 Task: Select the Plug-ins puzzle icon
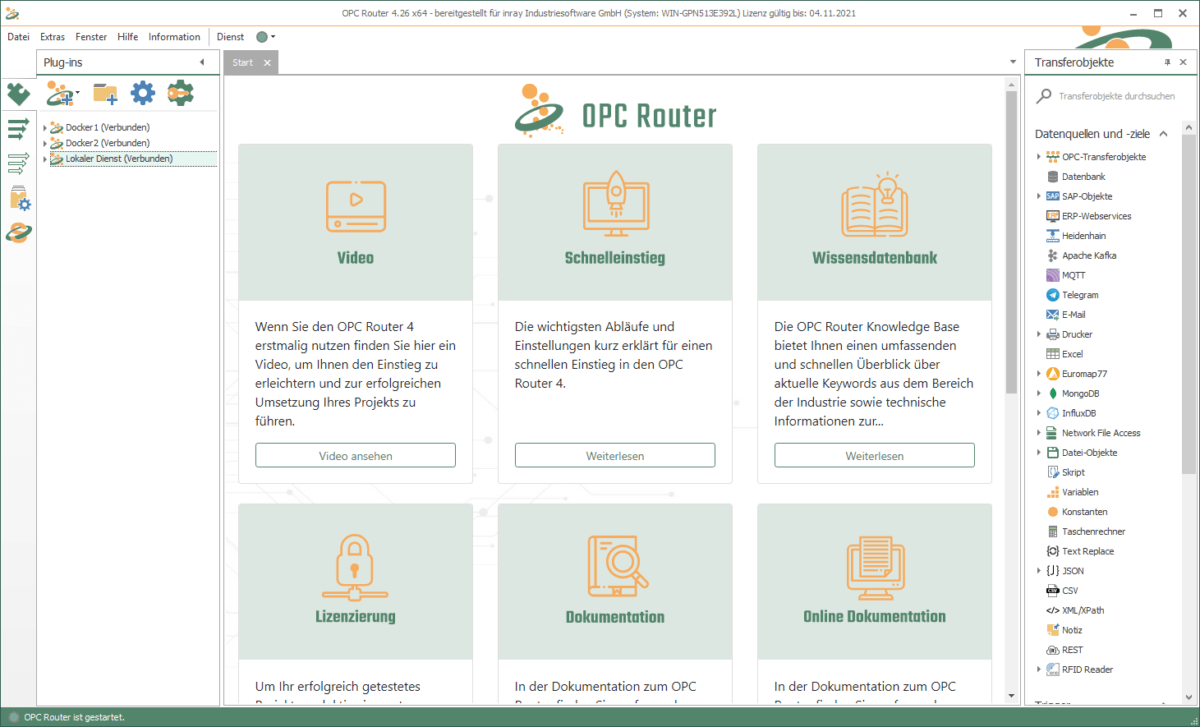(x=18, y=93)
